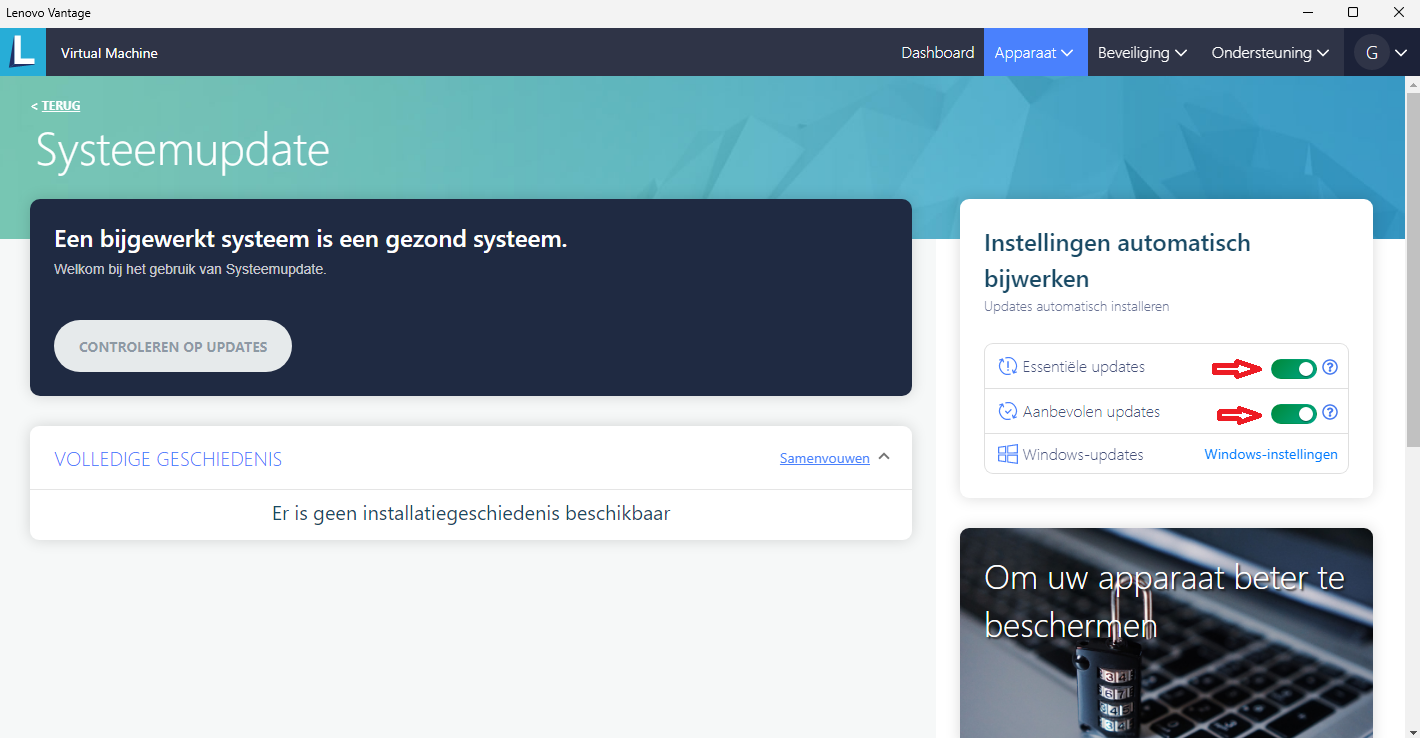Open the Ondersteuning dropdown menu
This screenshot has height=738, width=1420.
(1270, 52)
